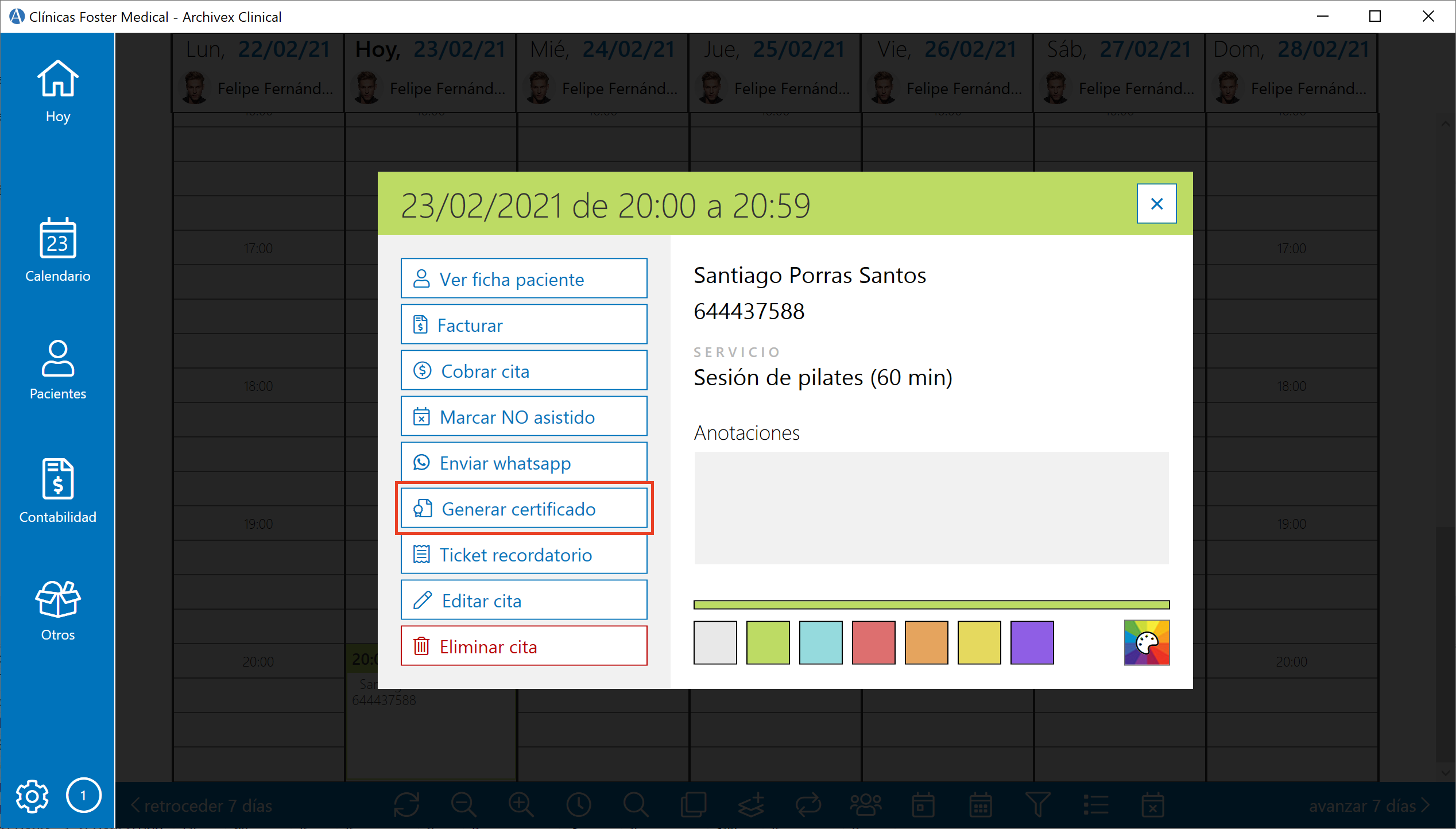Click the clock icon in bottom toolbar
This screenshot has width=1456, height=829.
coord(578,805)
